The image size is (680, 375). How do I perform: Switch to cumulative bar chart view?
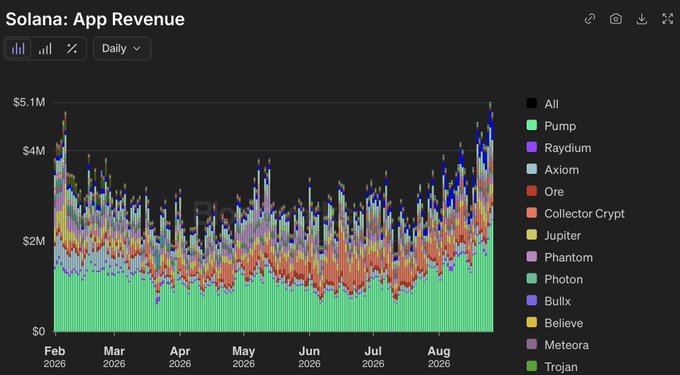pos(45,49)
